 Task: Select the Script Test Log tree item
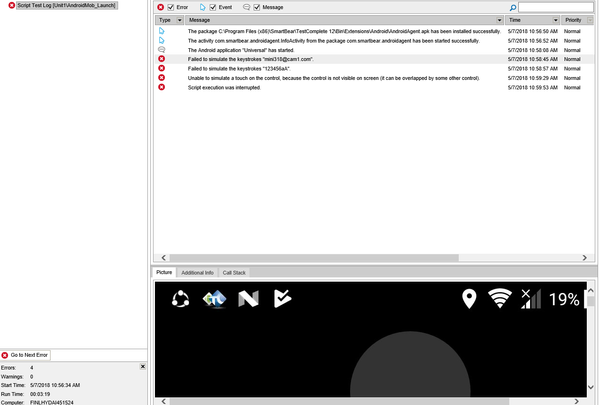coord(66,5)
